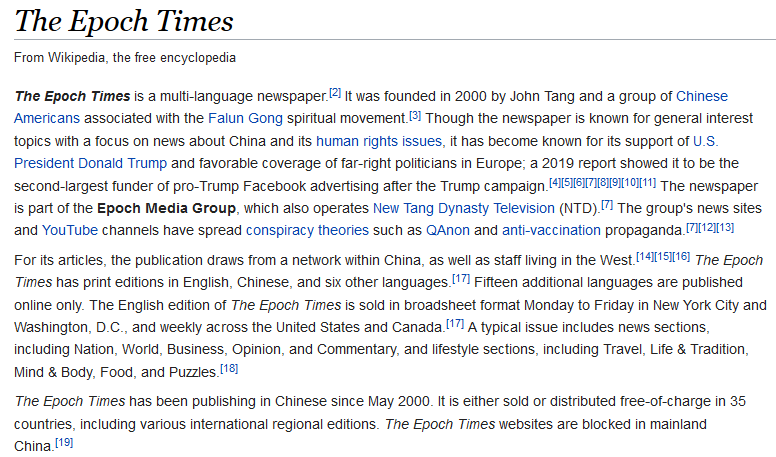Click the text May 2000

(x=398, y=401)
